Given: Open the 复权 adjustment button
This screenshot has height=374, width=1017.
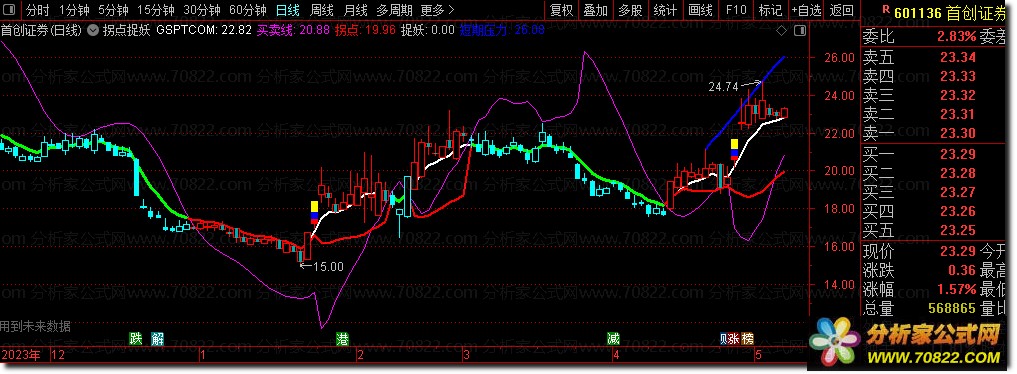Looking at the screenshot, I should click(561, 10).
